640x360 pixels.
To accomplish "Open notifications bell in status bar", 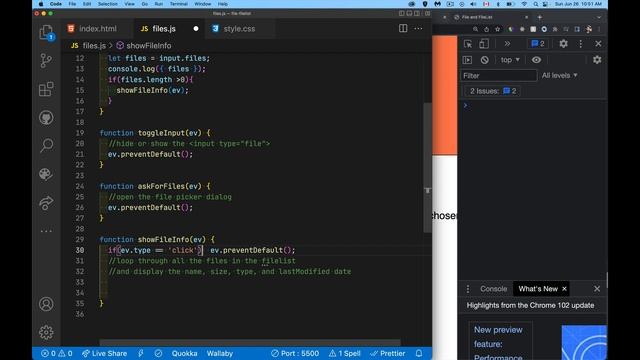I will click(x=419, y=353).
